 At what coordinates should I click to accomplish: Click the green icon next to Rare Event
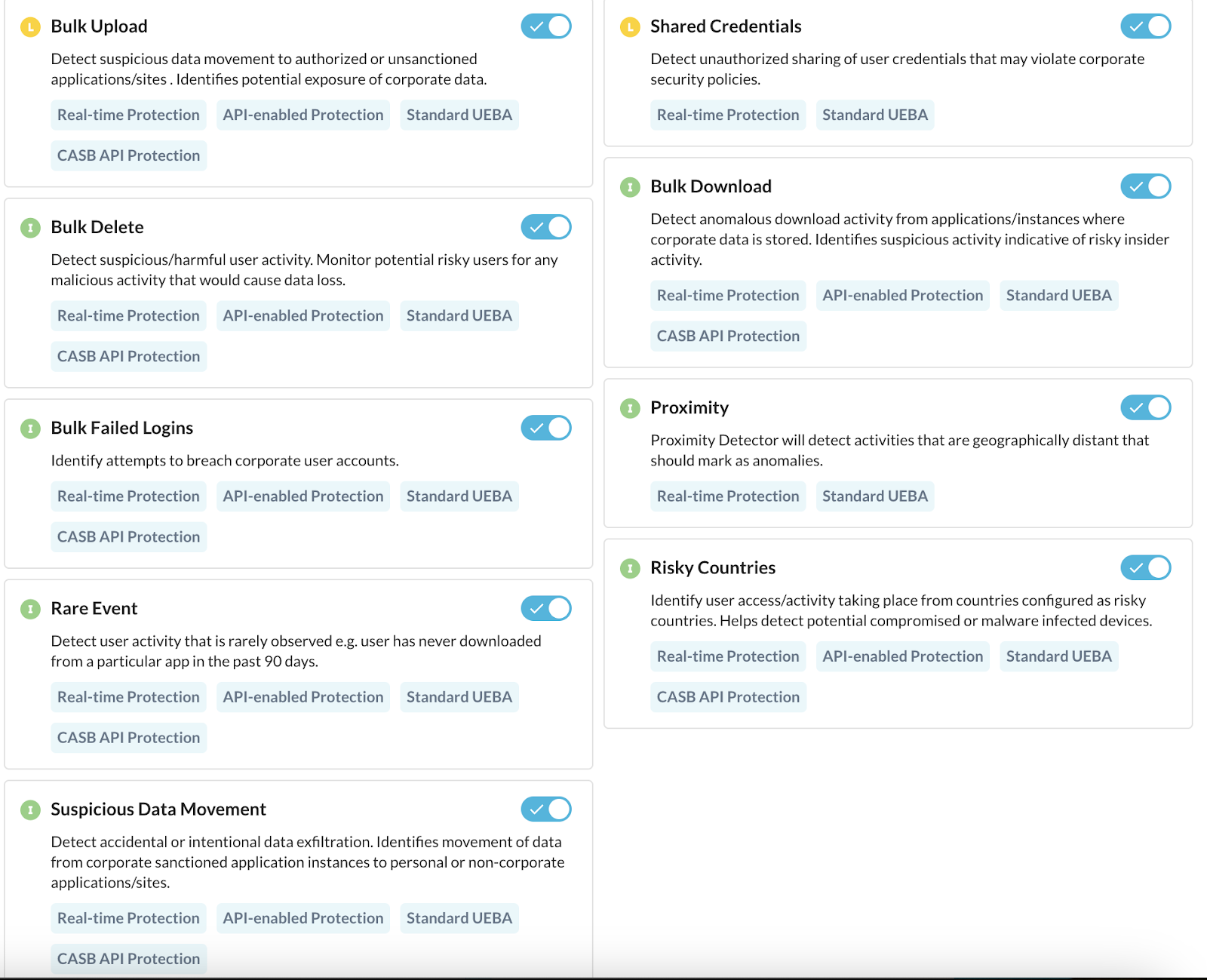click(30, 609)
